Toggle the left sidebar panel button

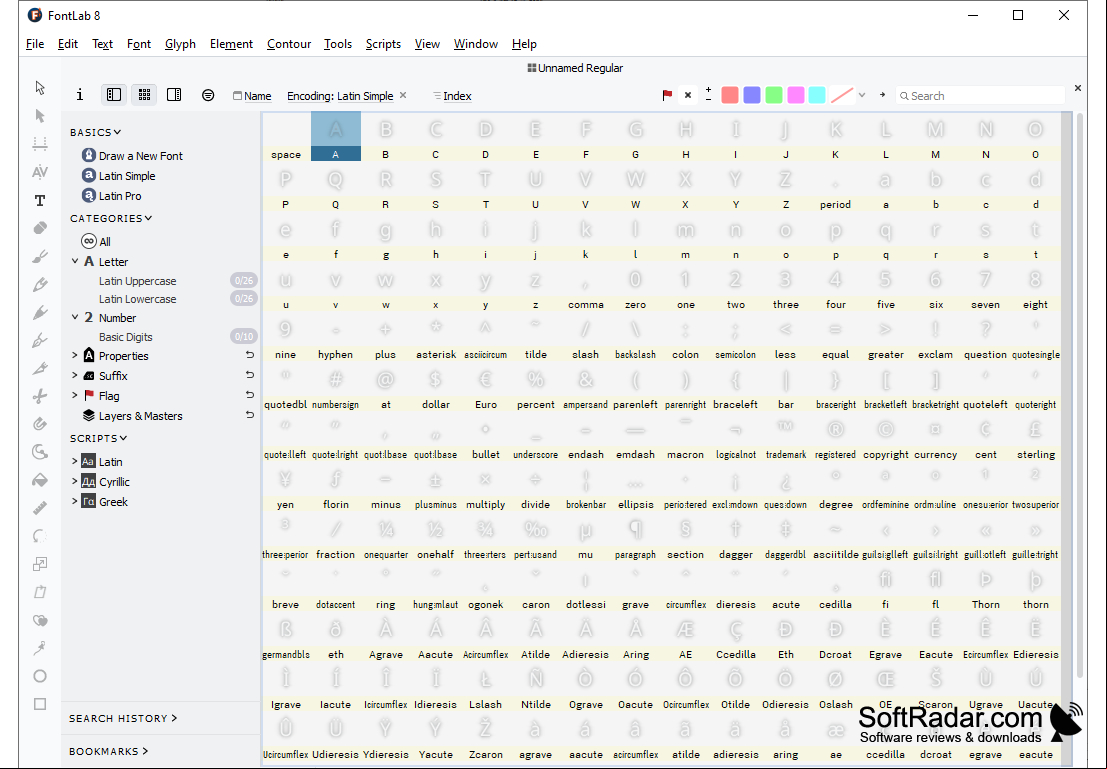pos(114,95)
